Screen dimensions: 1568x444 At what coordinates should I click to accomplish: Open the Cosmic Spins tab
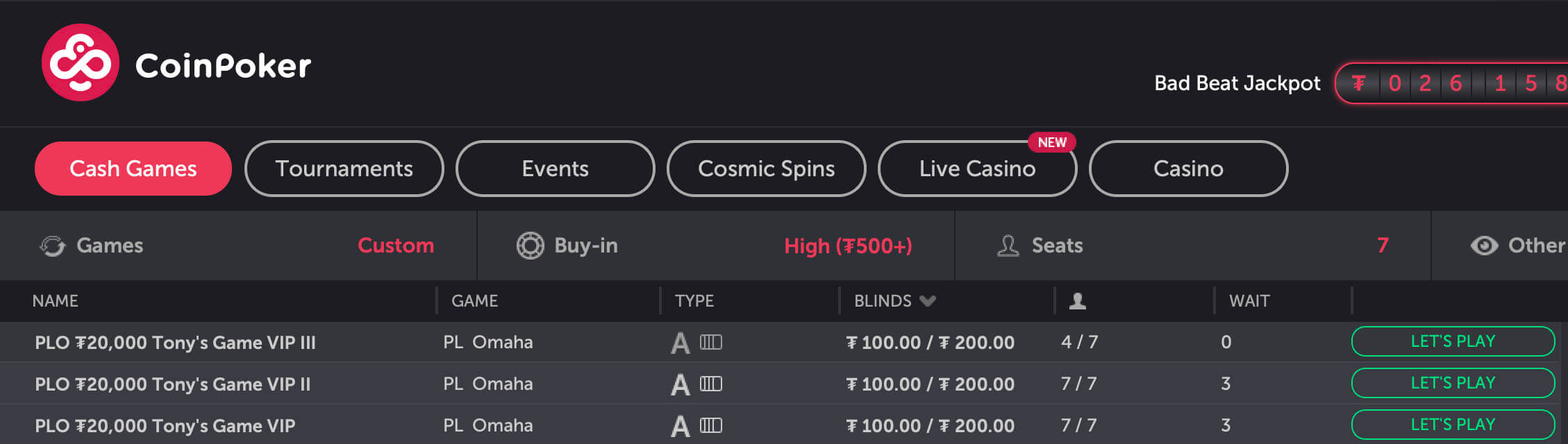(766, 169)
